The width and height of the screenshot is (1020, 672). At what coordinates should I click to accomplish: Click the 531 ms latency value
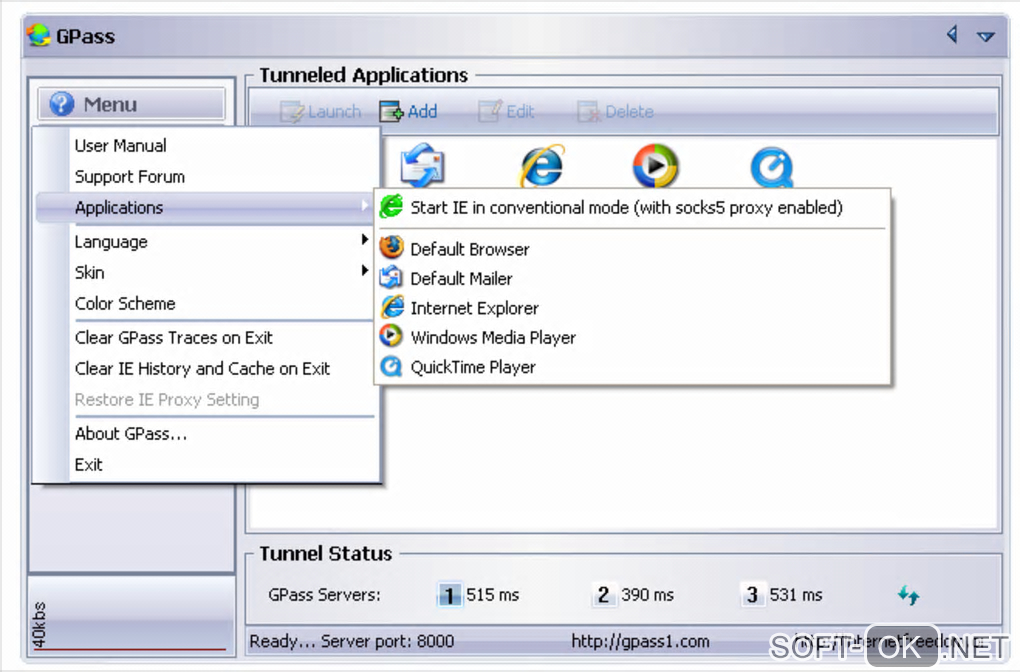[796, 595]
